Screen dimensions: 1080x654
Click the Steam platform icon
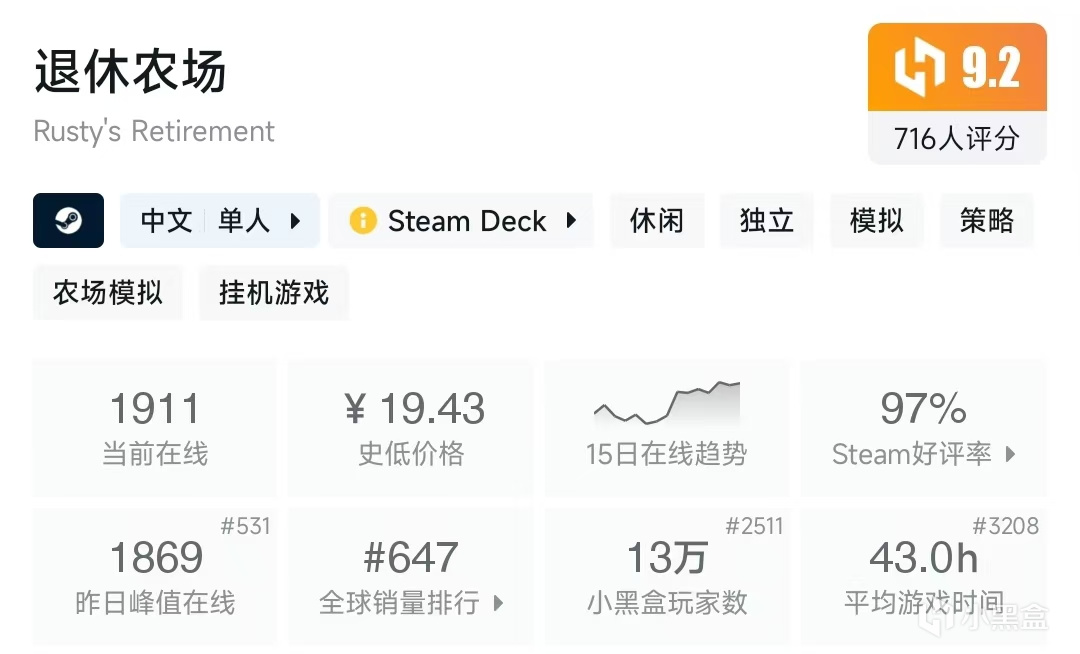pos(68,220)
